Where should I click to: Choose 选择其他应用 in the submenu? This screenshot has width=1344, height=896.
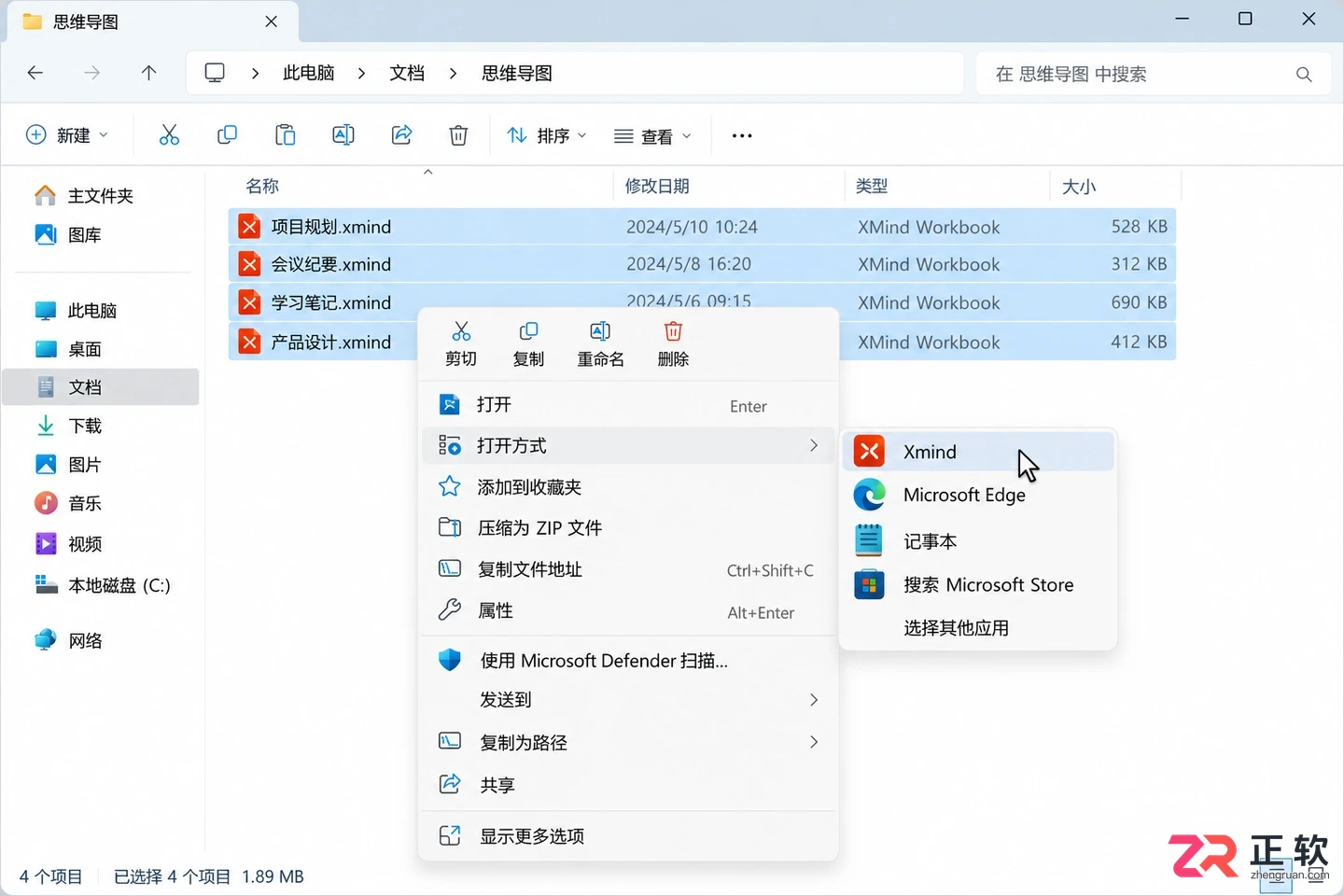[x=977, y=628]
